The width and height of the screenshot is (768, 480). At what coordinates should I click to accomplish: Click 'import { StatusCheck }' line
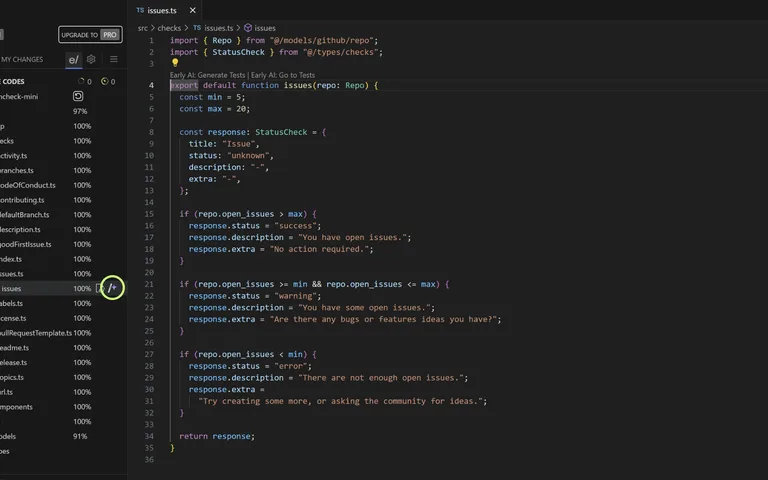click(x=276, y=52)
